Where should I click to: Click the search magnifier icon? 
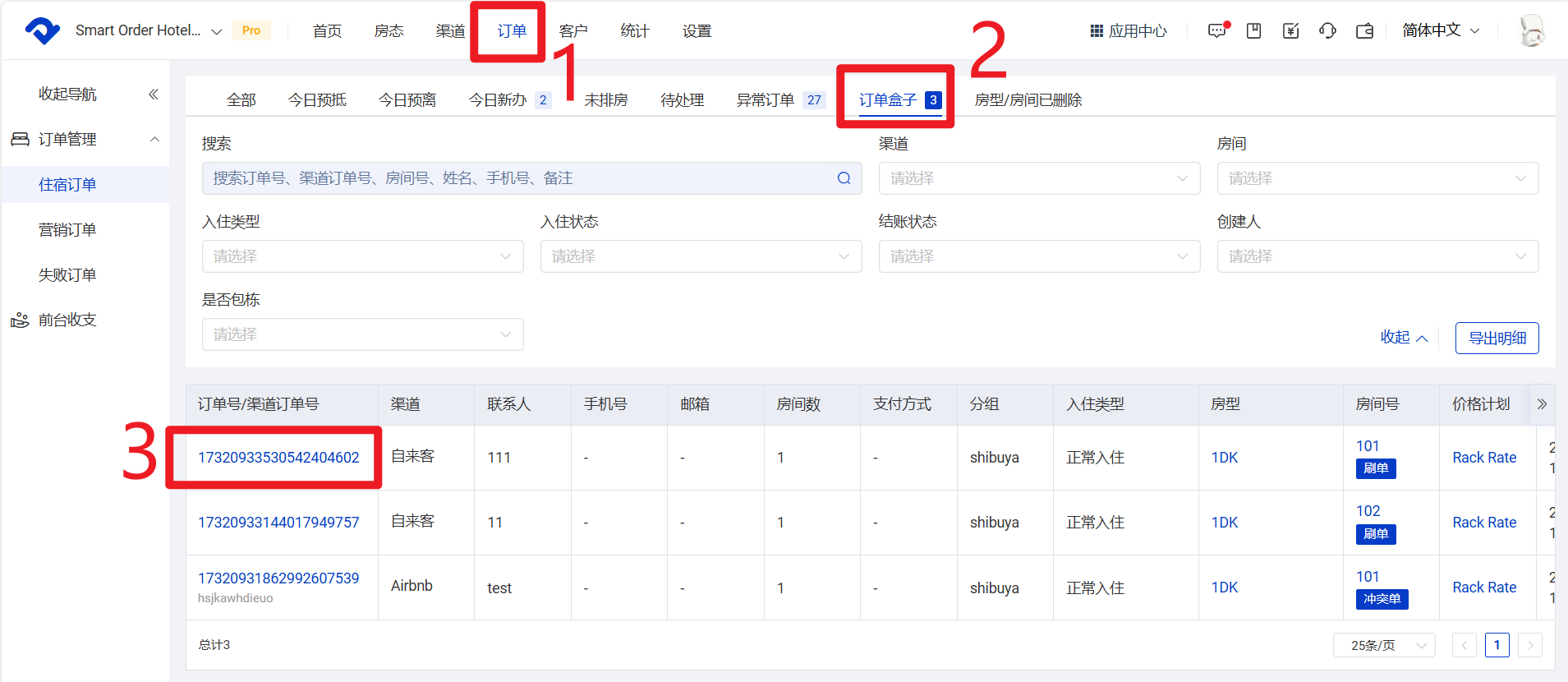tap(844, 178)
